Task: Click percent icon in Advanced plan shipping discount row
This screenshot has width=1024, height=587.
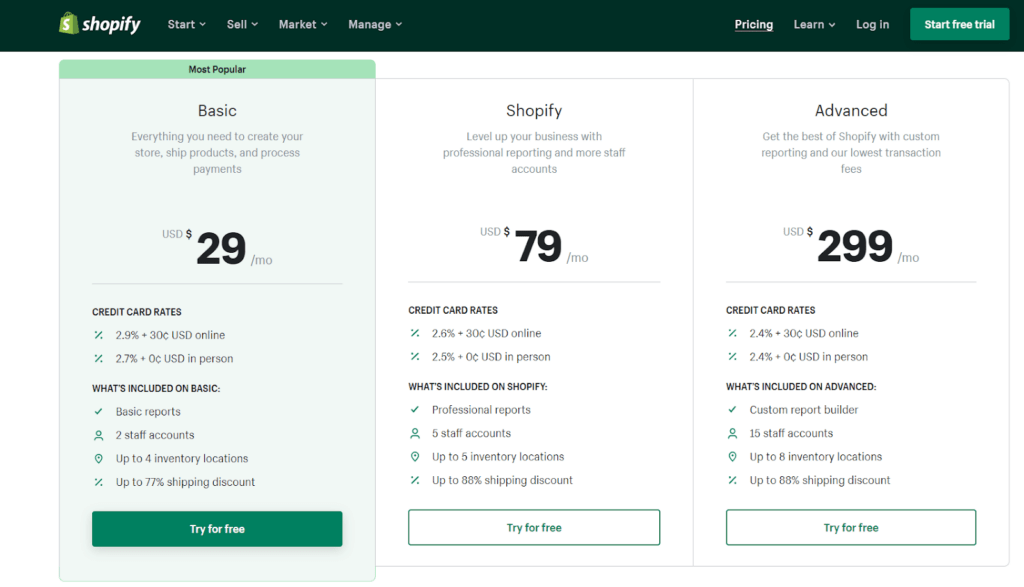Action: 732,480
